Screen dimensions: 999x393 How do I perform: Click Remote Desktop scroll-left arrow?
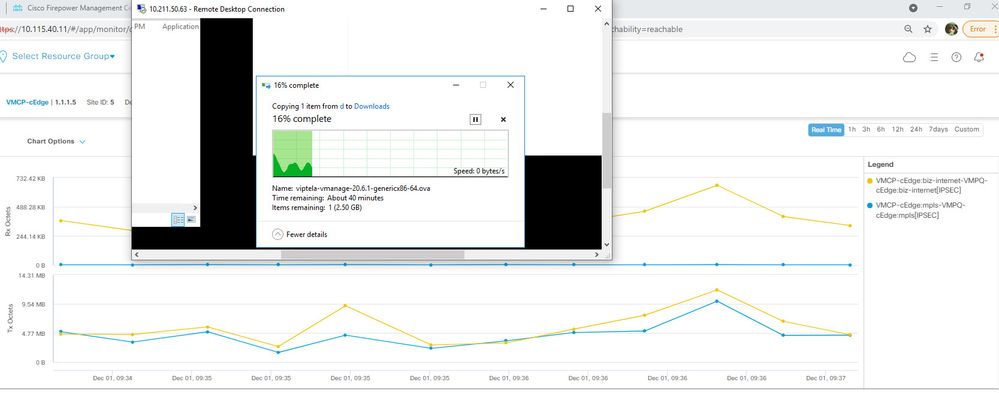click(137, 254)
